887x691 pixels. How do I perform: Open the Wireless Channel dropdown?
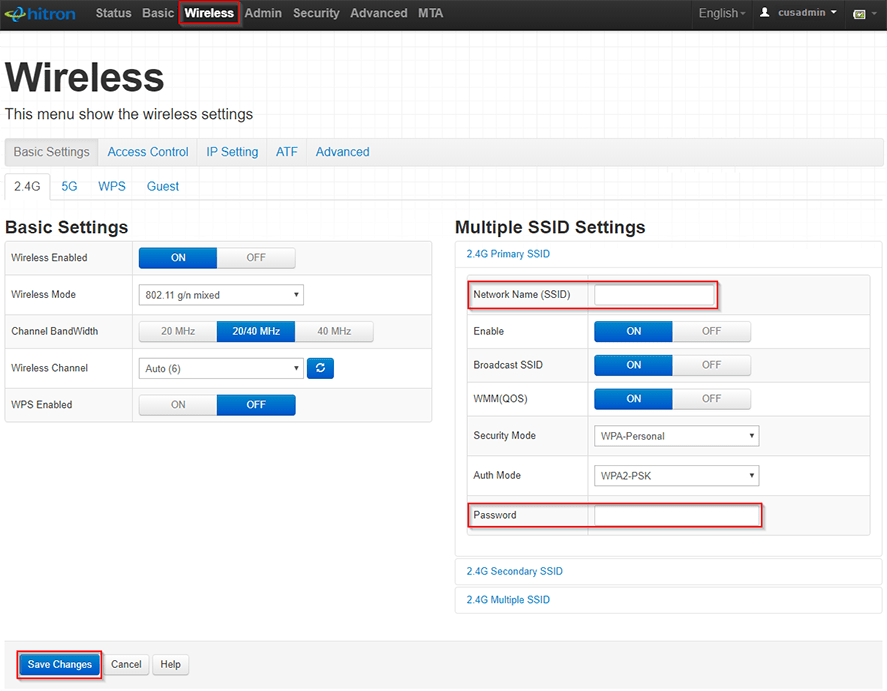pos(221,368)
